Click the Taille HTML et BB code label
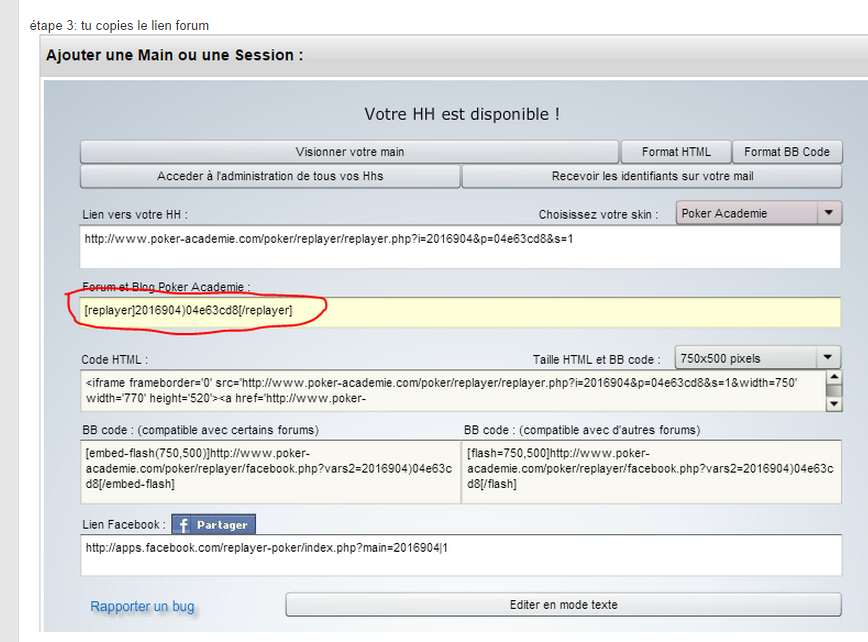Screen dimensions: 868x642 [597, 360]
